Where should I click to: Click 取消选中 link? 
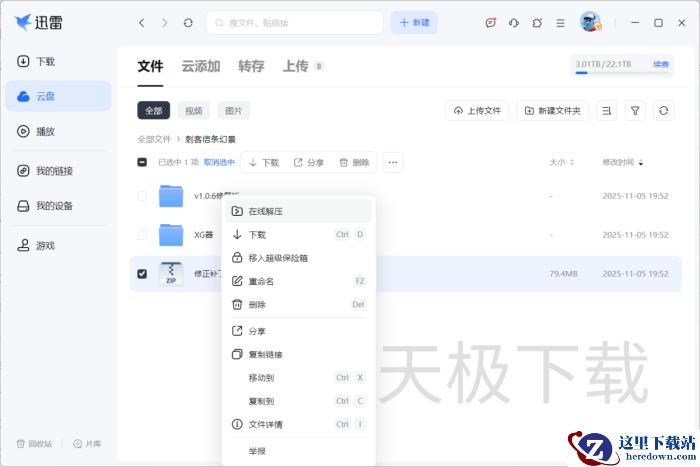pos(219,162)
